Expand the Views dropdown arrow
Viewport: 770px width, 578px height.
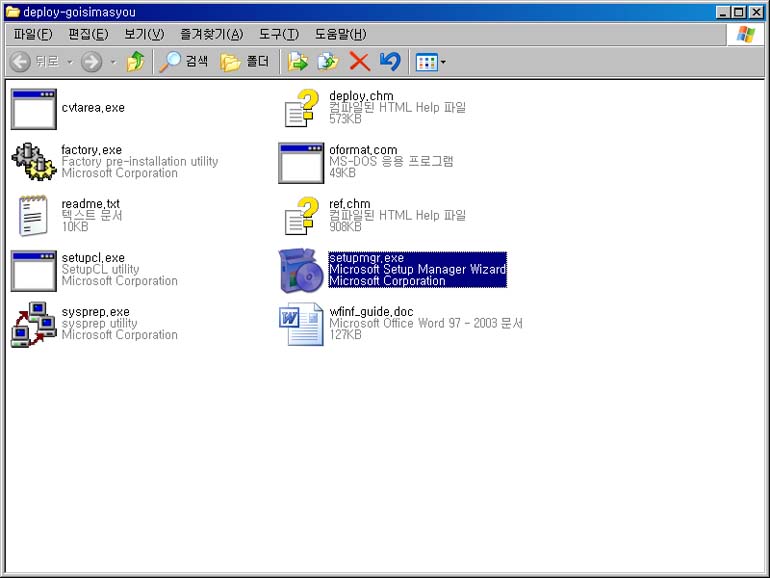tap(443, 62)
